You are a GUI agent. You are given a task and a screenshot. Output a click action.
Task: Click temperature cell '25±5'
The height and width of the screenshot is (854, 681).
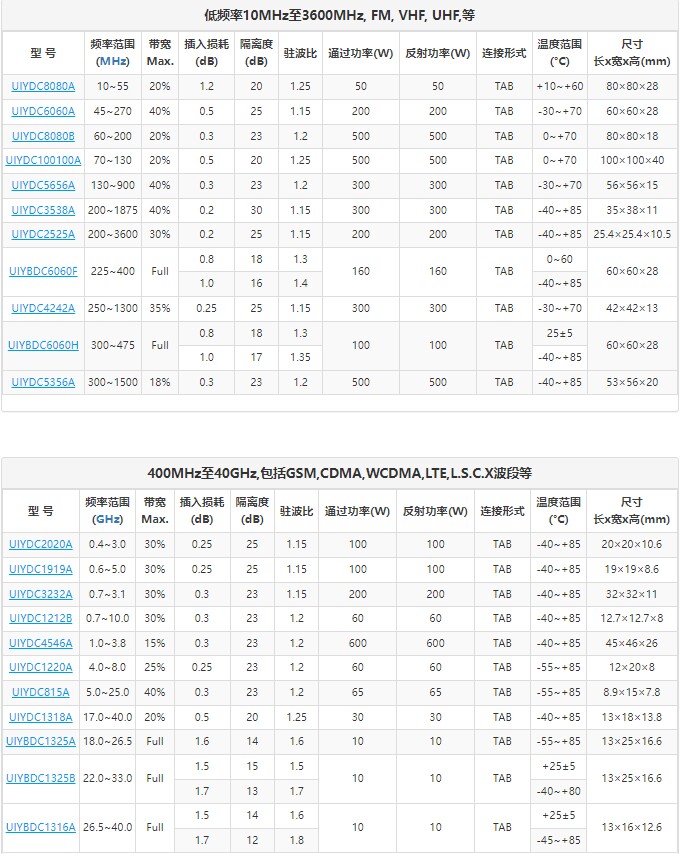(x=560, y=333)
